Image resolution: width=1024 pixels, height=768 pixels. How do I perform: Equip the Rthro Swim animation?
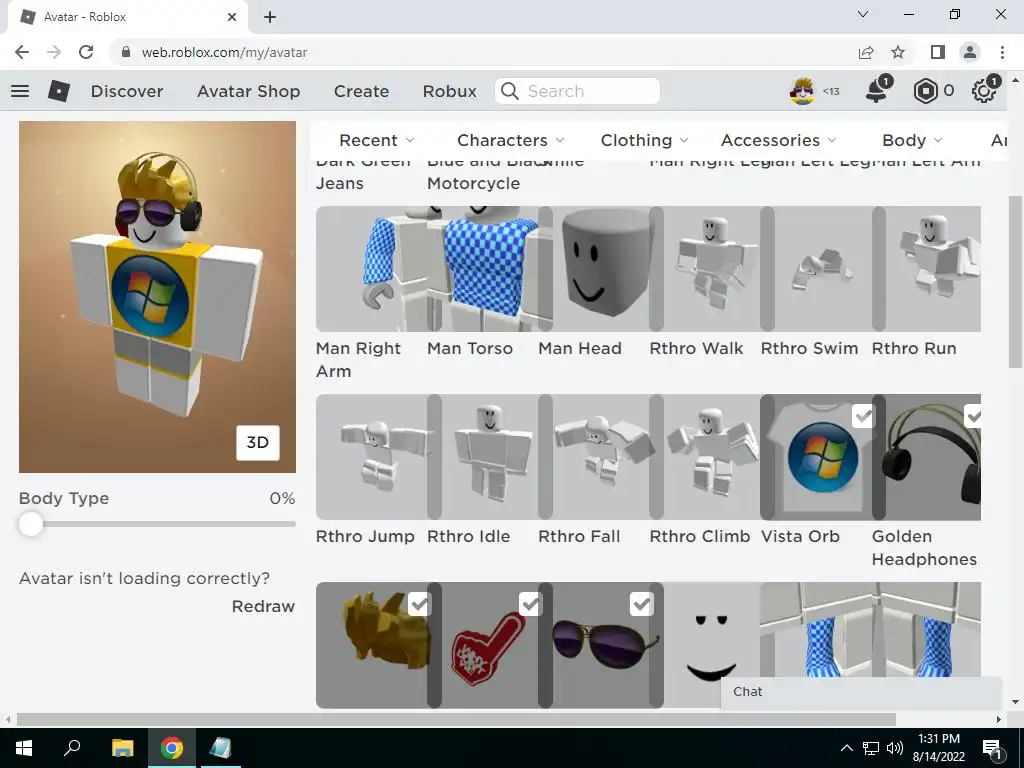click(816, 268)
